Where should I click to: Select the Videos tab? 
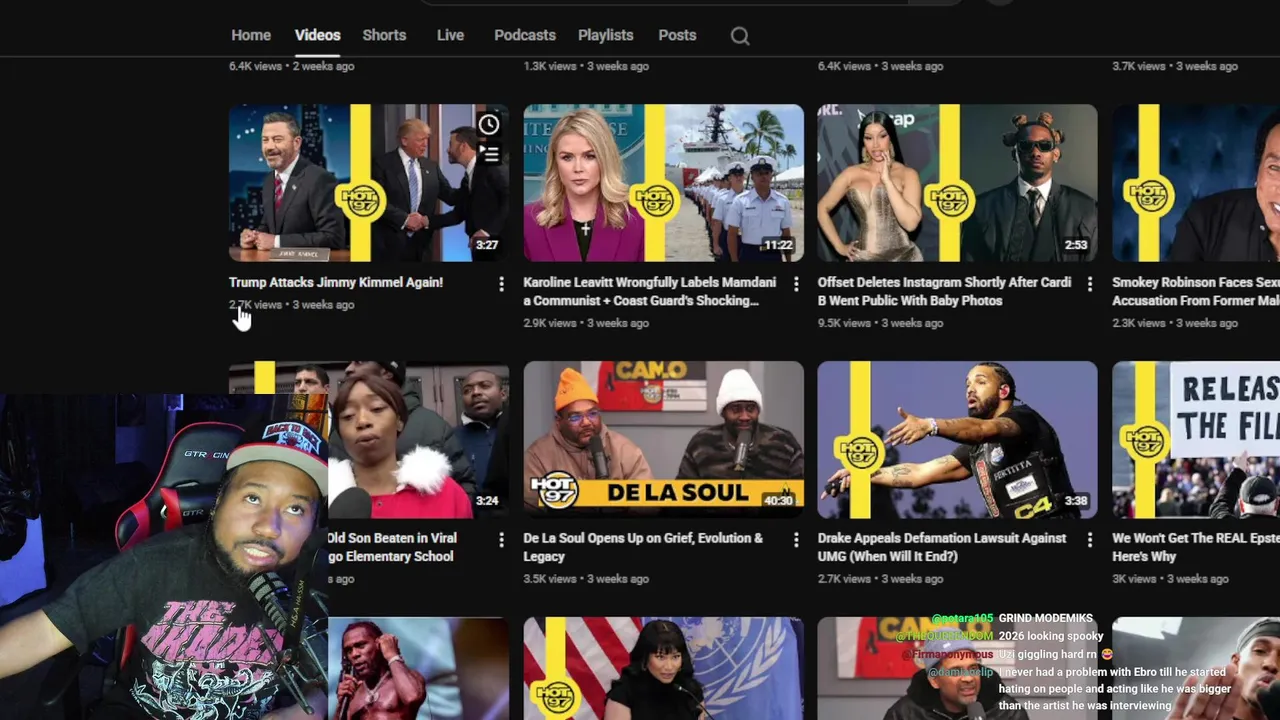[x=317, y=35]
